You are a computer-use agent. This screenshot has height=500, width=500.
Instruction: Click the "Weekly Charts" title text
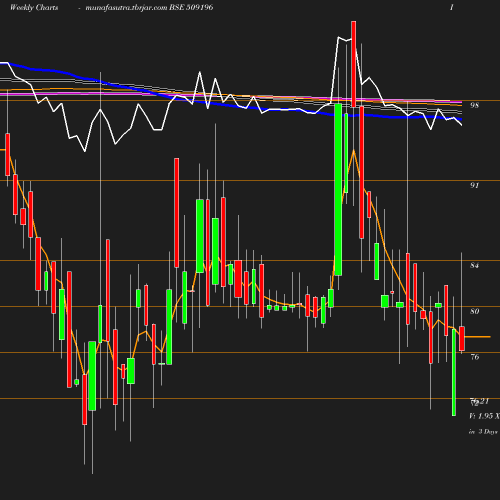point(34,7)
